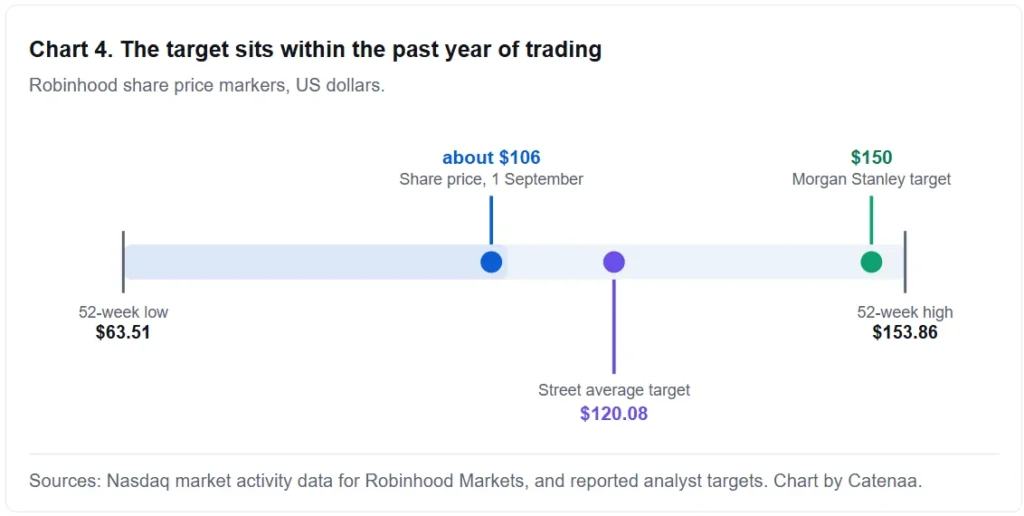Select the 'about $106' price label
This screenshot has width=1024, height=516.
pyautogui.click(x=491, y=157)
